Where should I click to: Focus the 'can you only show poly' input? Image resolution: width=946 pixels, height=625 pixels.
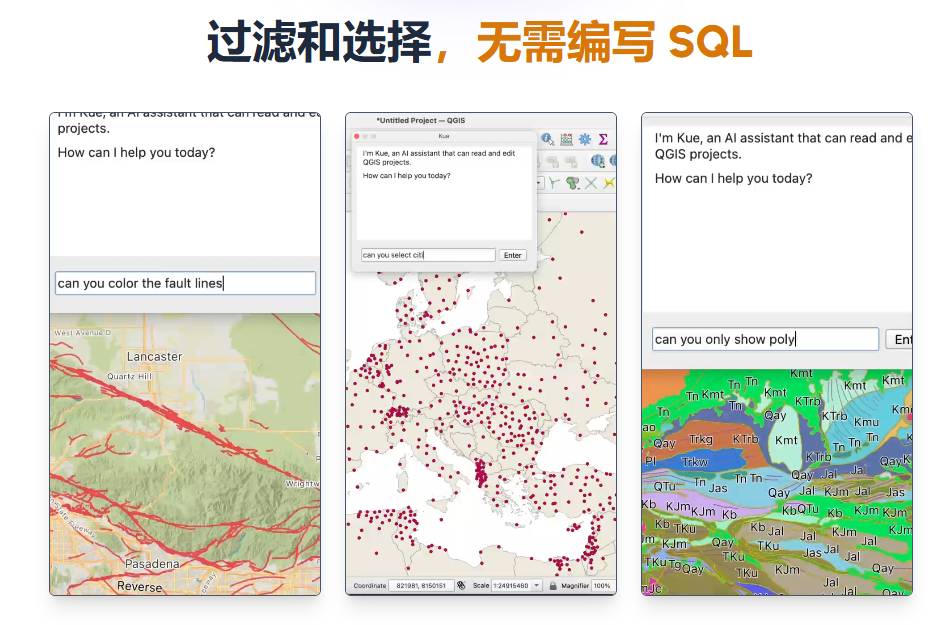tap(765, 339)
